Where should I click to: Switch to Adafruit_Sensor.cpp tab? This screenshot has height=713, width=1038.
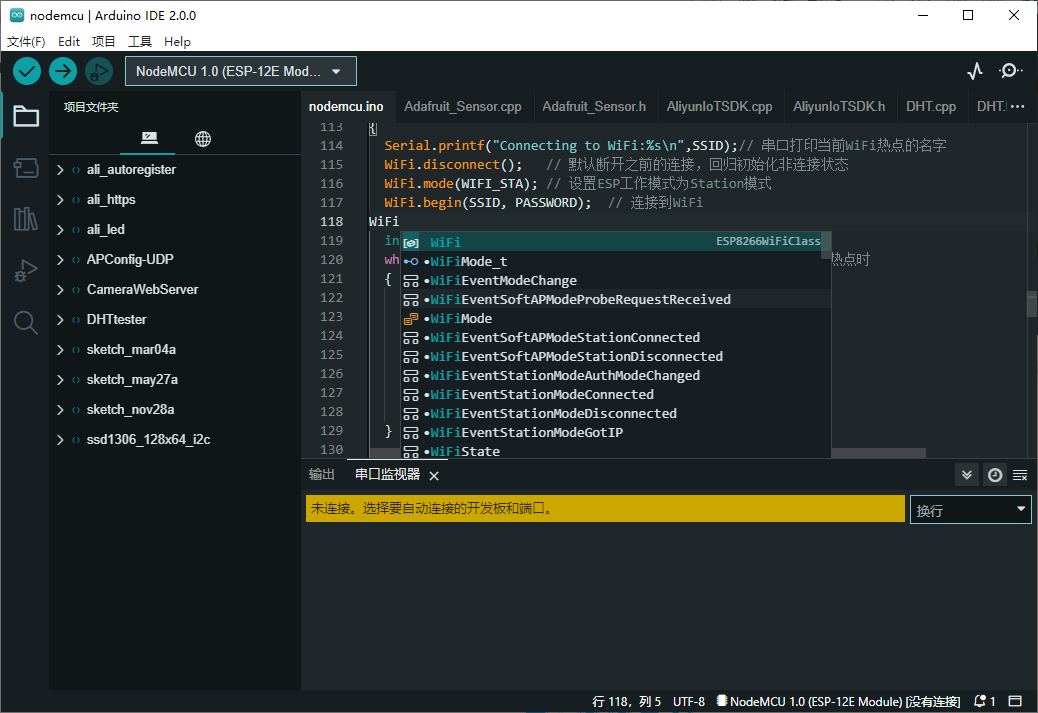pos(463,107)
